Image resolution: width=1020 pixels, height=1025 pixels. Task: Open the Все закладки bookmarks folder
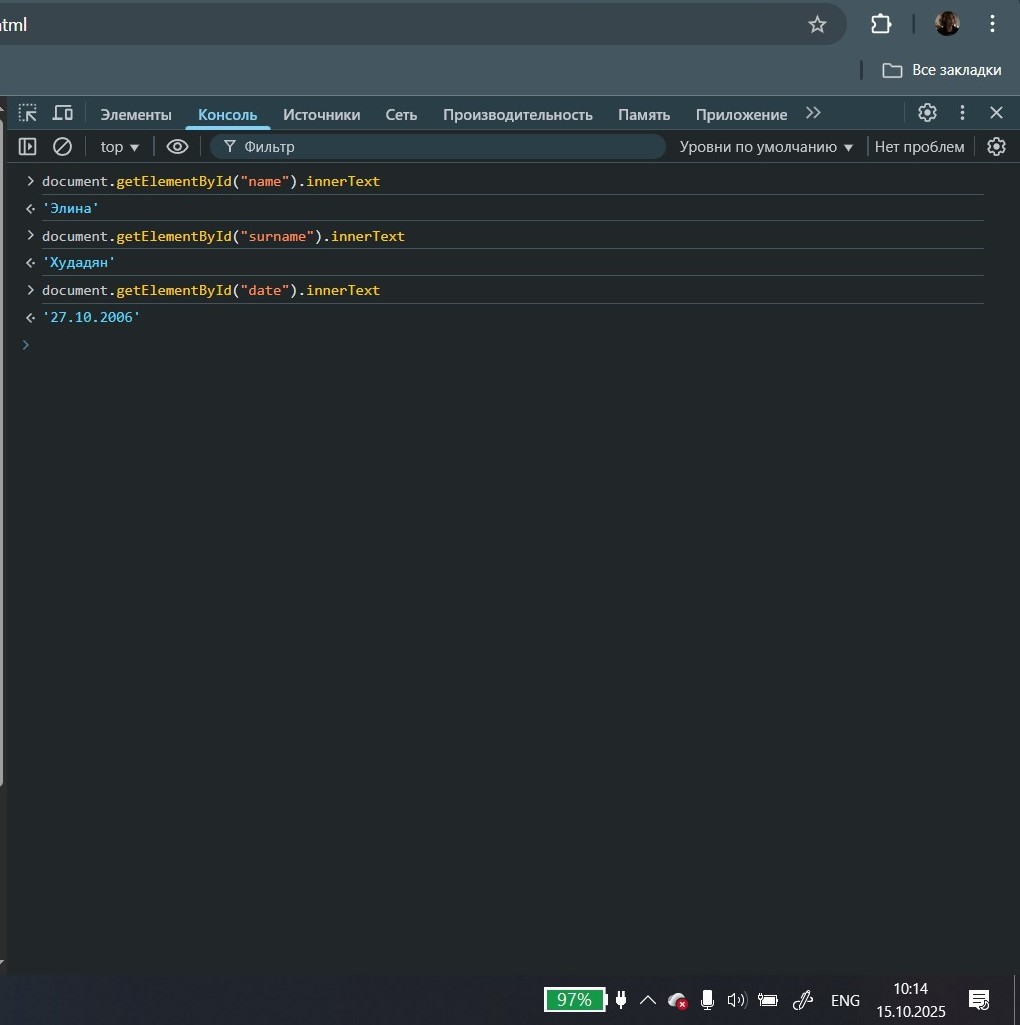coord(941,70)
